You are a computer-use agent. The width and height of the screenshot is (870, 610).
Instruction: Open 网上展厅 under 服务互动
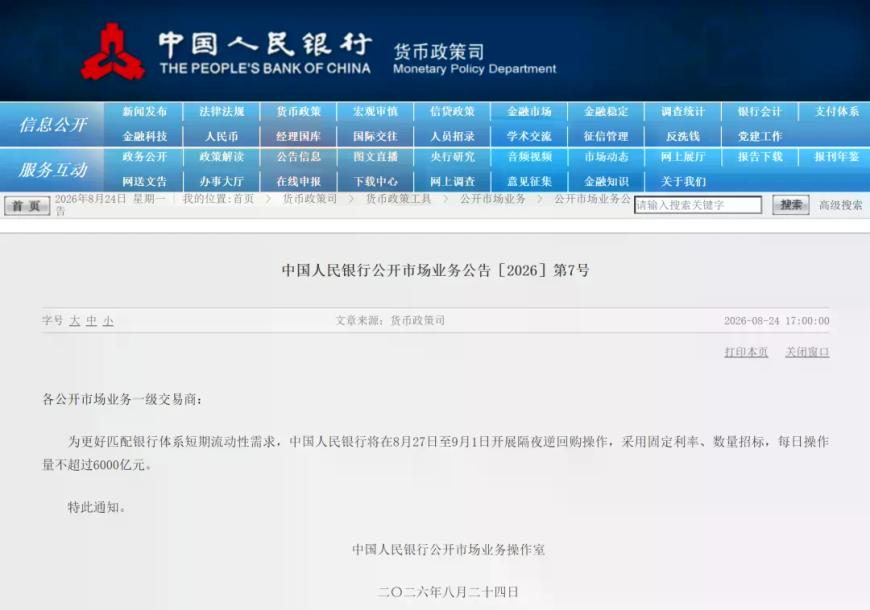pos(683,157)
